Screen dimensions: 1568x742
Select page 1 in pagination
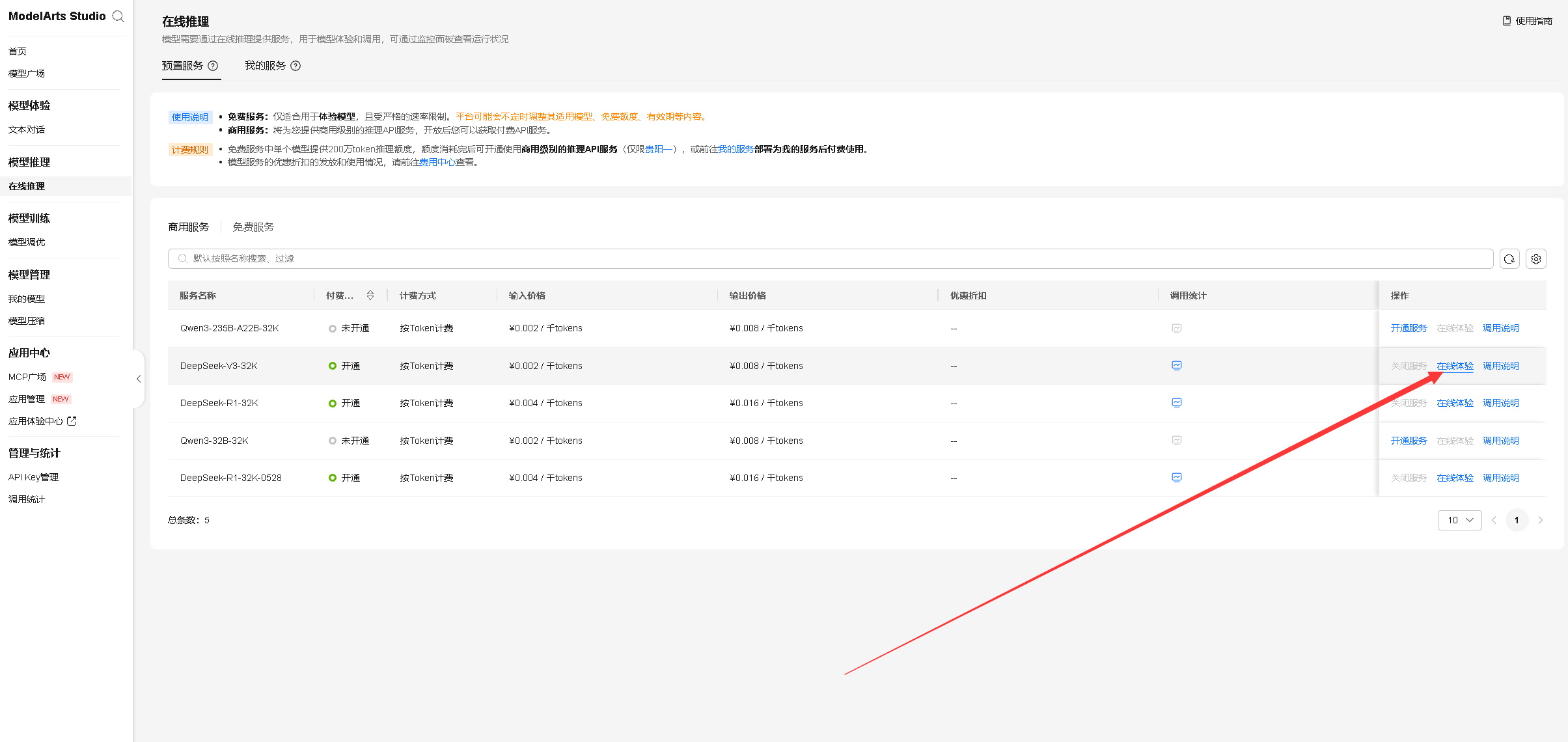click(x=1517, y=520)
